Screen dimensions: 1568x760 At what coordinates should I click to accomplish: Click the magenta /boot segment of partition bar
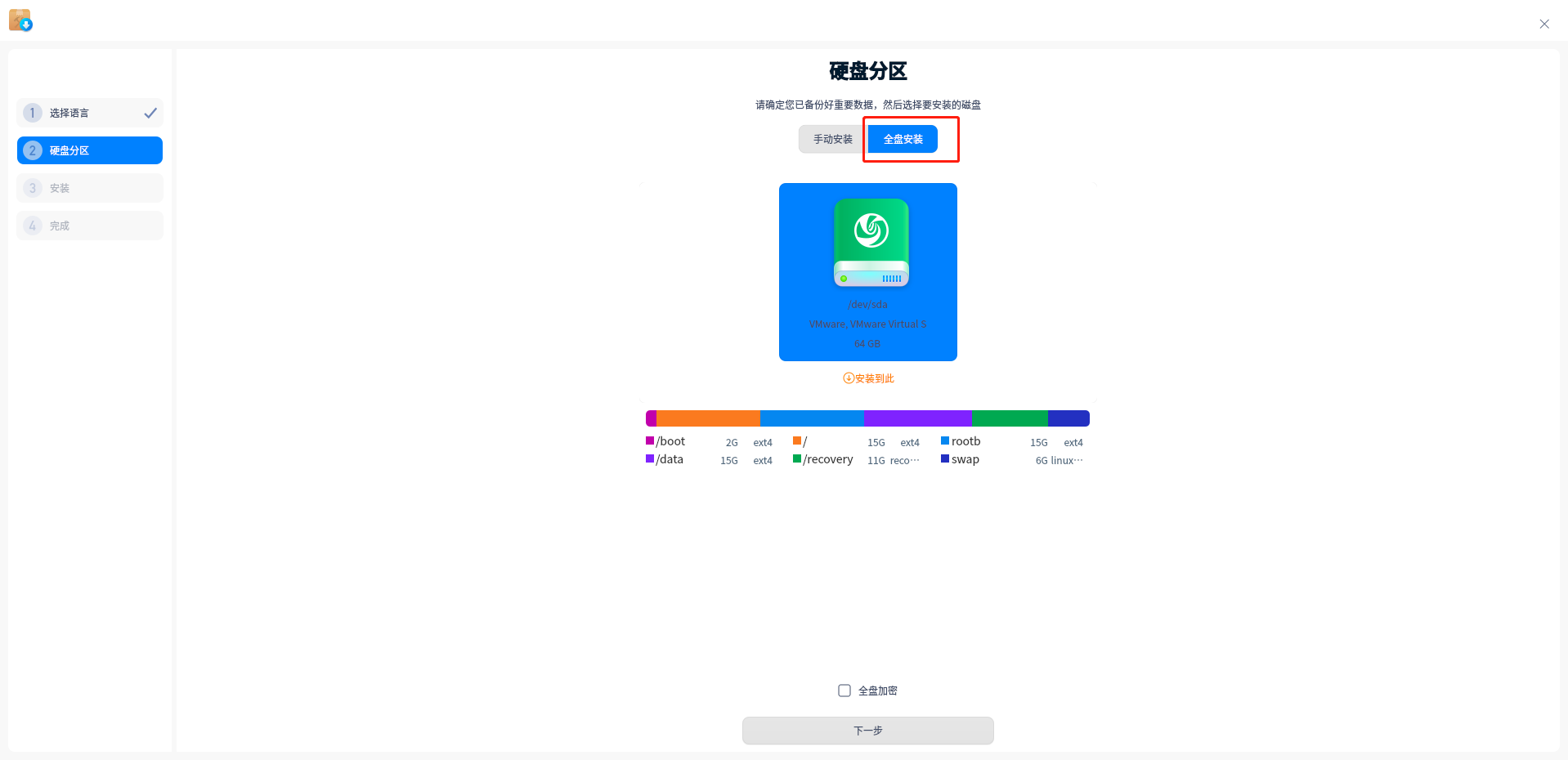click(652, 418)
